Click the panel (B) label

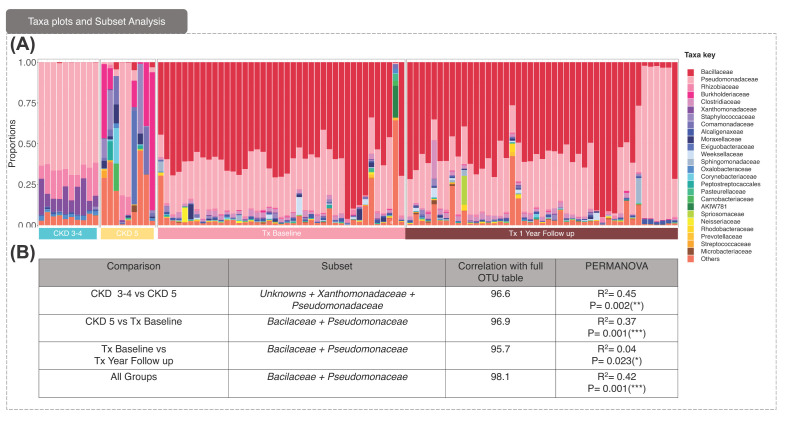[23, 253]
